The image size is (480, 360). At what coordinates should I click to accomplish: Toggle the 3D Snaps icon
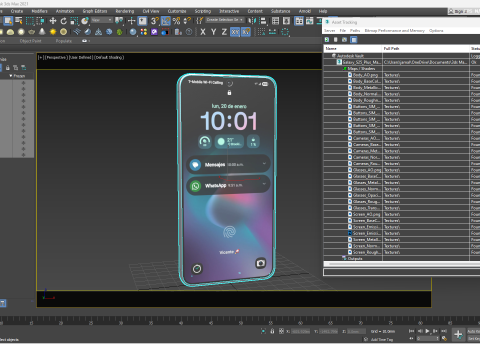[155, 21]
